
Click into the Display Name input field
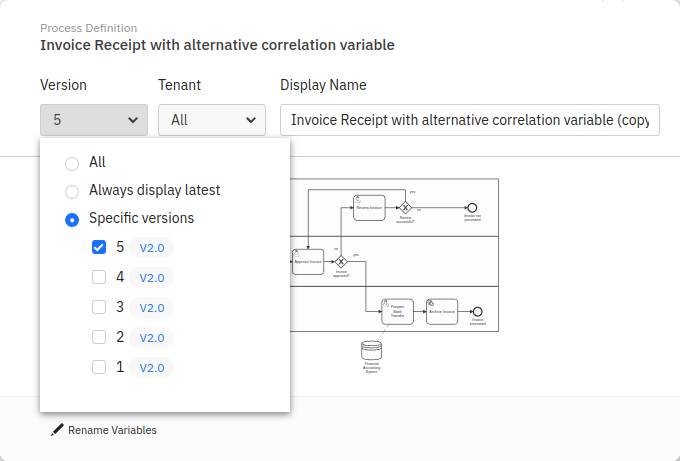[469, 120]
